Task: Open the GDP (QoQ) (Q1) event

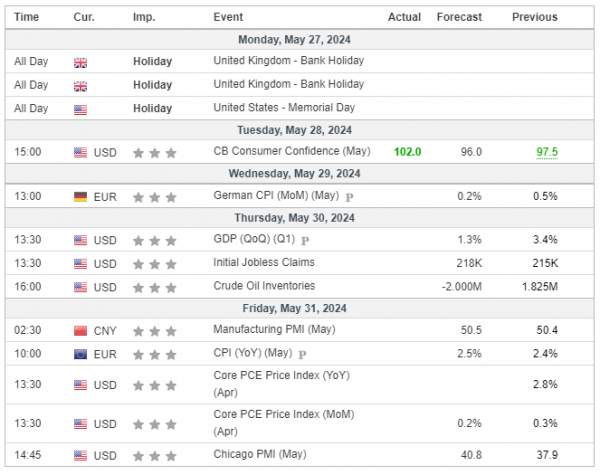Action: pyautogui.click(x=254, y=239)
